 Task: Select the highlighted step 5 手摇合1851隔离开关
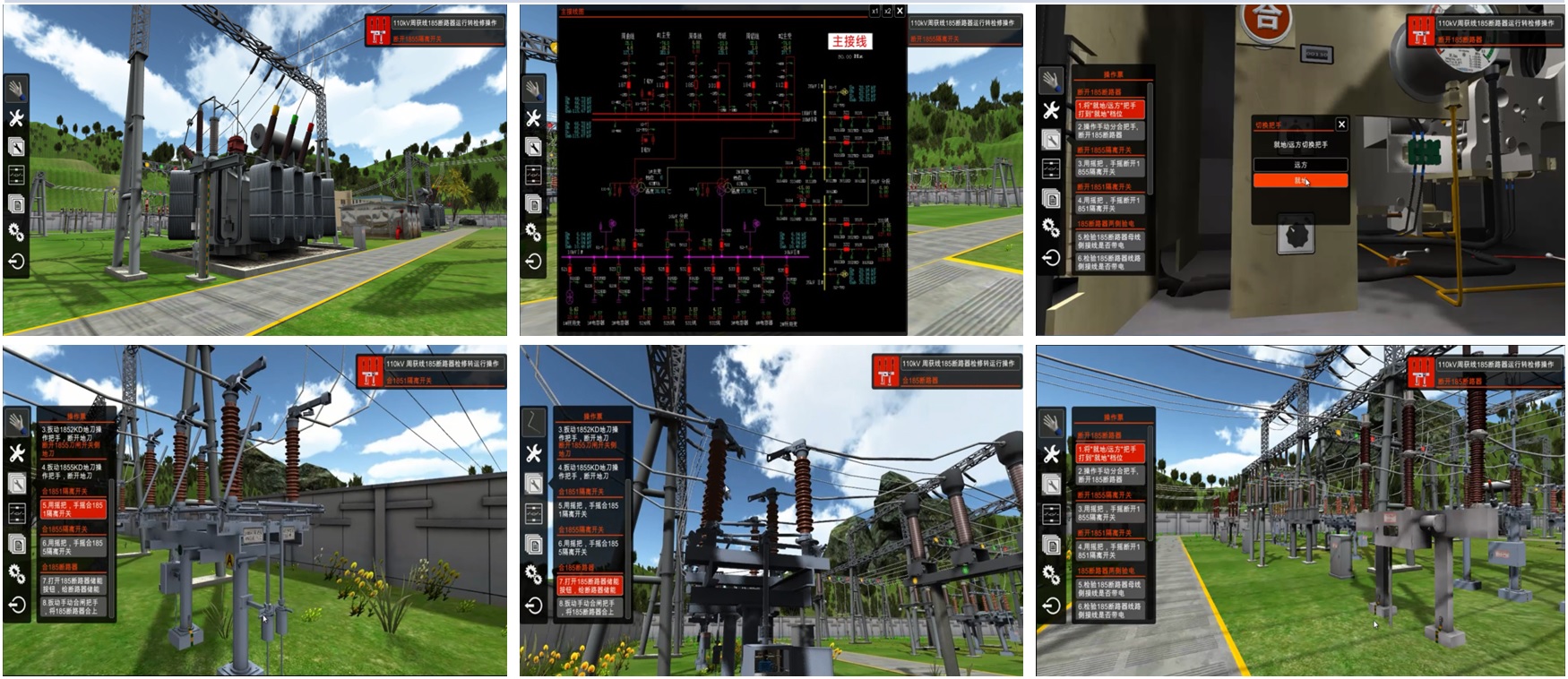(x=73, y=509)
